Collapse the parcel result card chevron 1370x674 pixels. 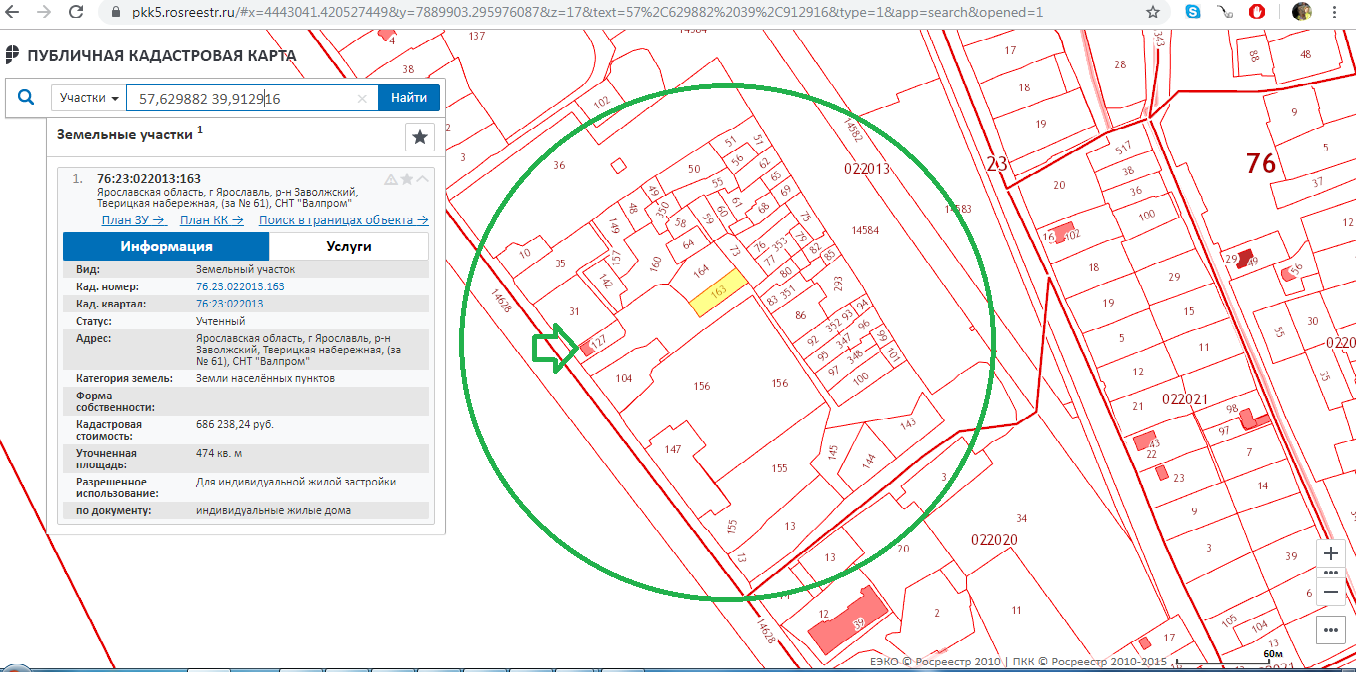click(x=423, y=179)
